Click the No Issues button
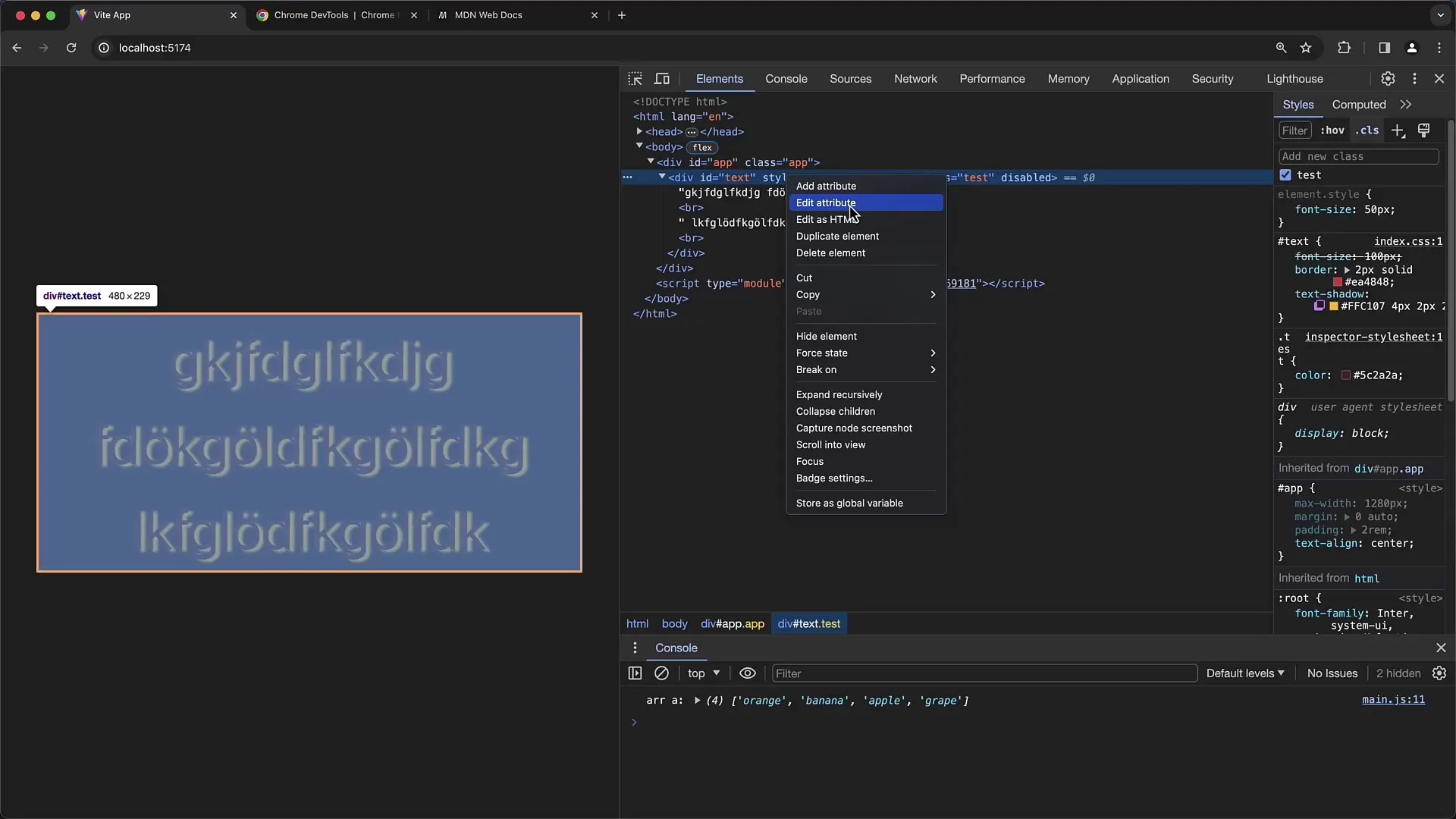This screenshot has width=1456, height=819. 1332,673
